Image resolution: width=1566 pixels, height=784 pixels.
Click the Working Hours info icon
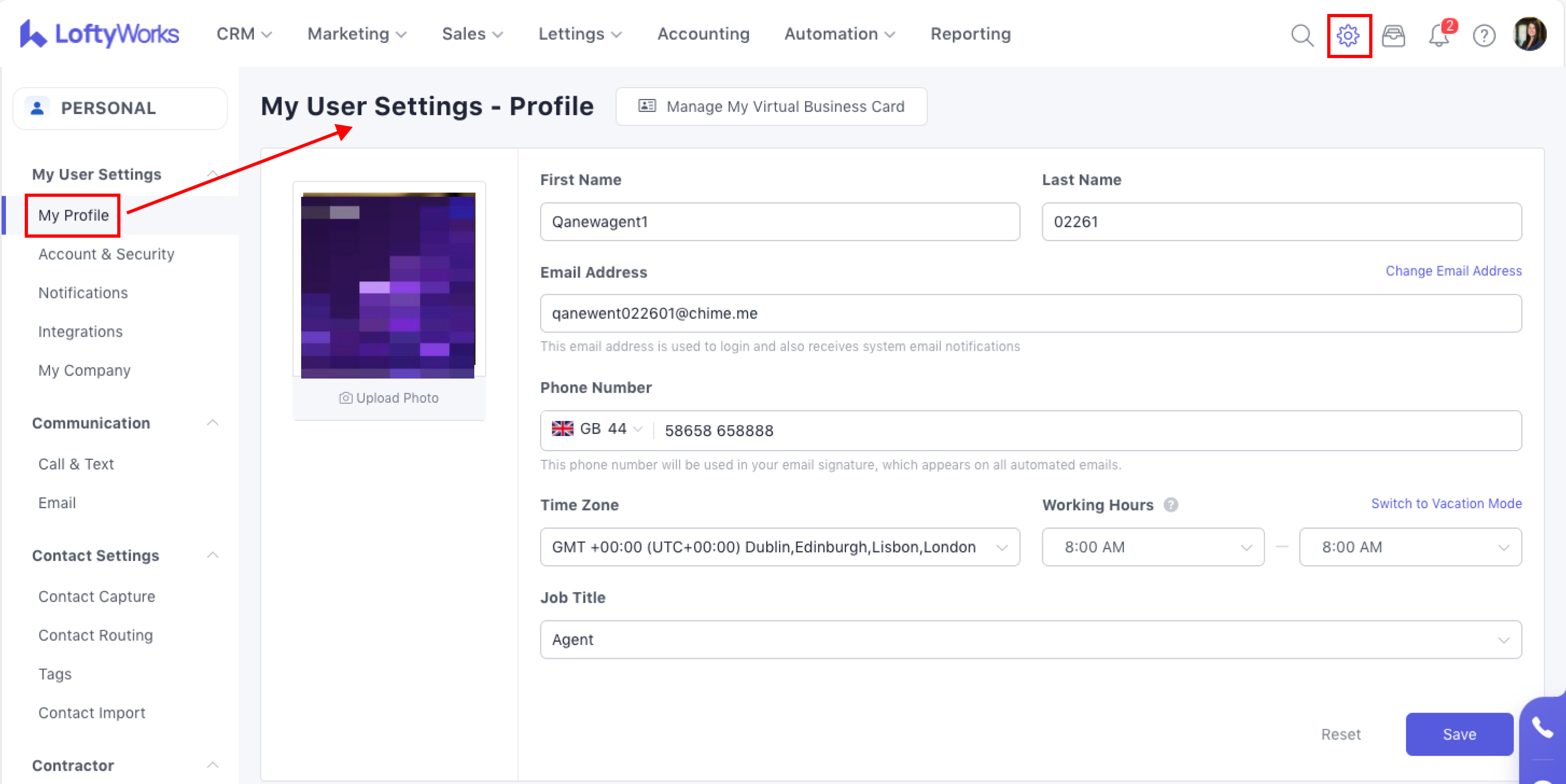tap(1171, 504)
